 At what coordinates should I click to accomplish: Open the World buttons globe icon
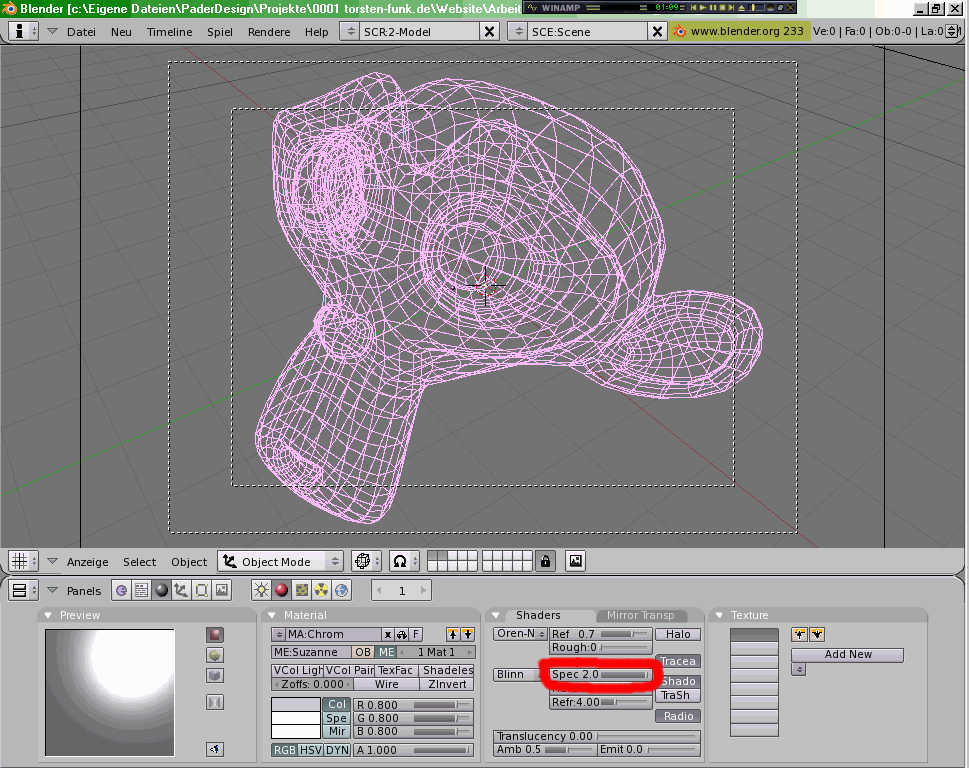click(343, 591)
